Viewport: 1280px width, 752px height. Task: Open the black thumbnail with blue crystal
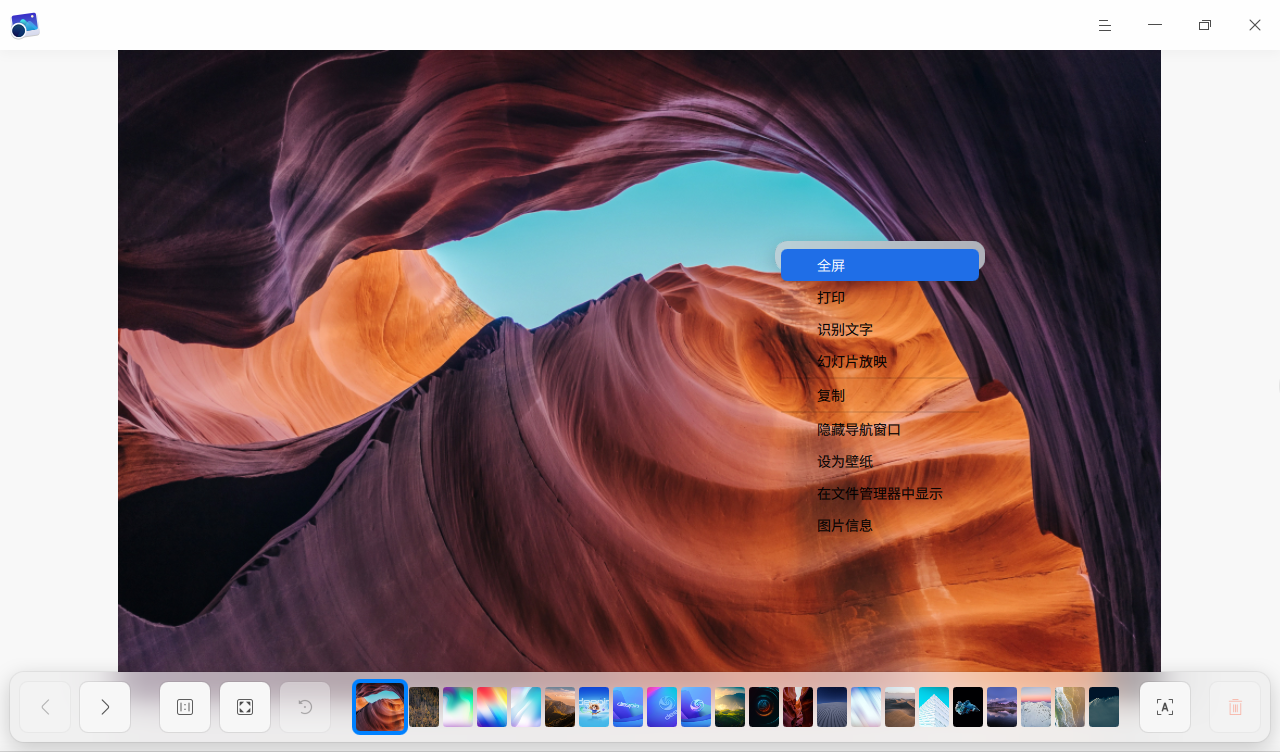tap(968, 707)
